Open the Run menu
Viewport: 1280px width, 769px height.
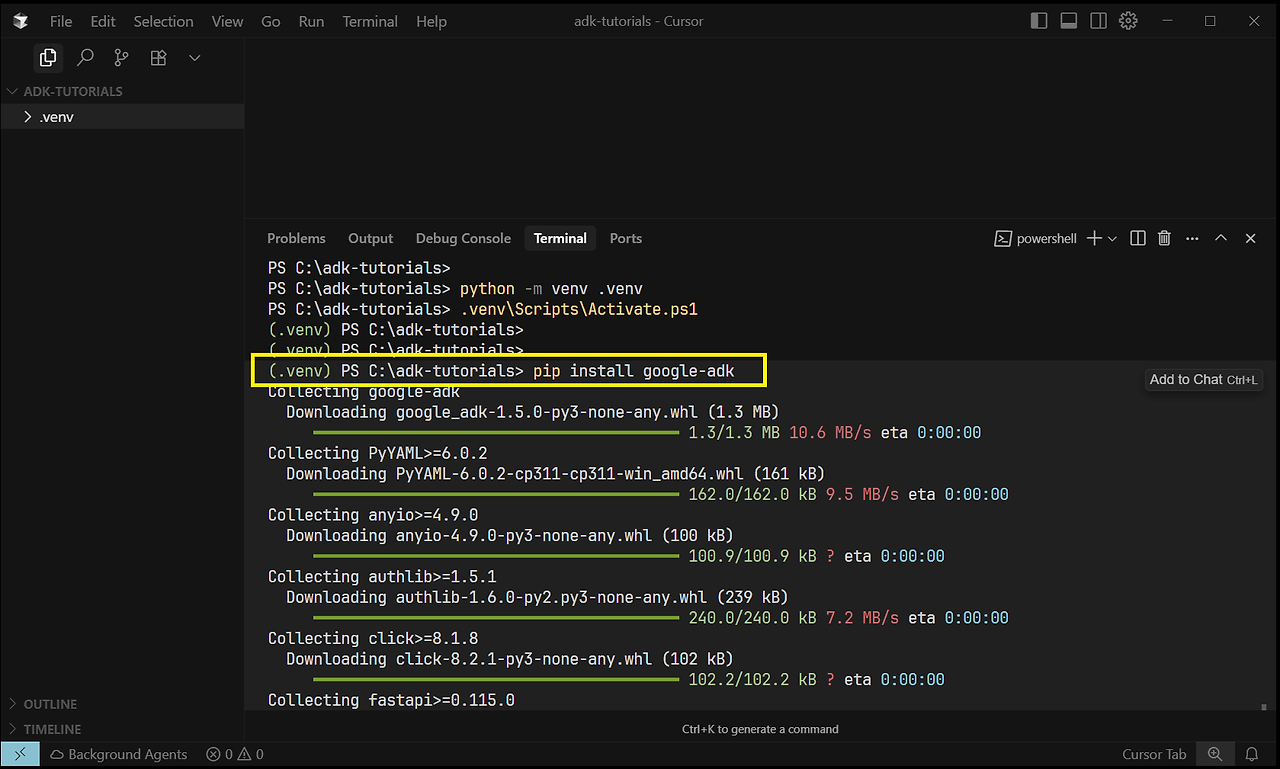tap(311, 21)
